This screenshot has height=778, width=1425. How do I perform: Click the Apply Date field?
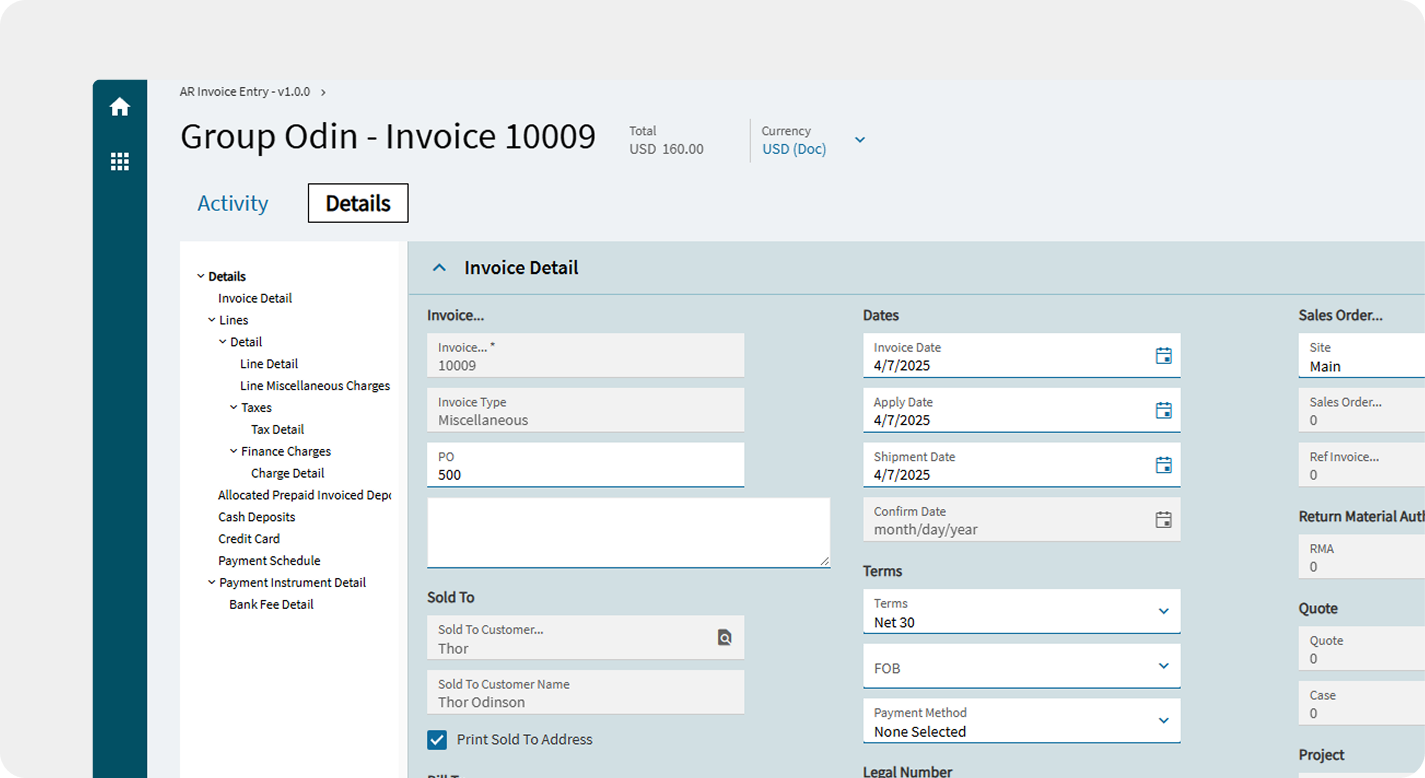[x=1021, y=410]
